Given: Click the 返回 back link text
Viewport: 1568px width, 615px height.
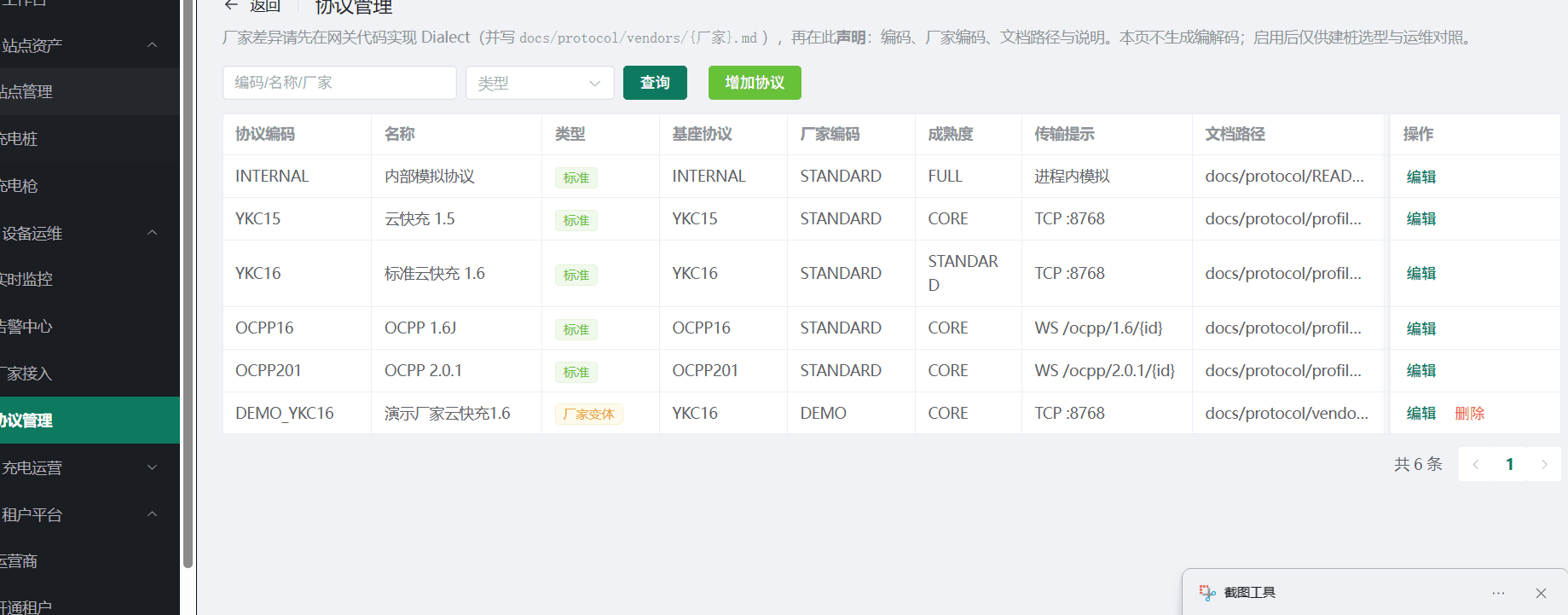Looking at the screenshot, I should click(x=265, y=6).
